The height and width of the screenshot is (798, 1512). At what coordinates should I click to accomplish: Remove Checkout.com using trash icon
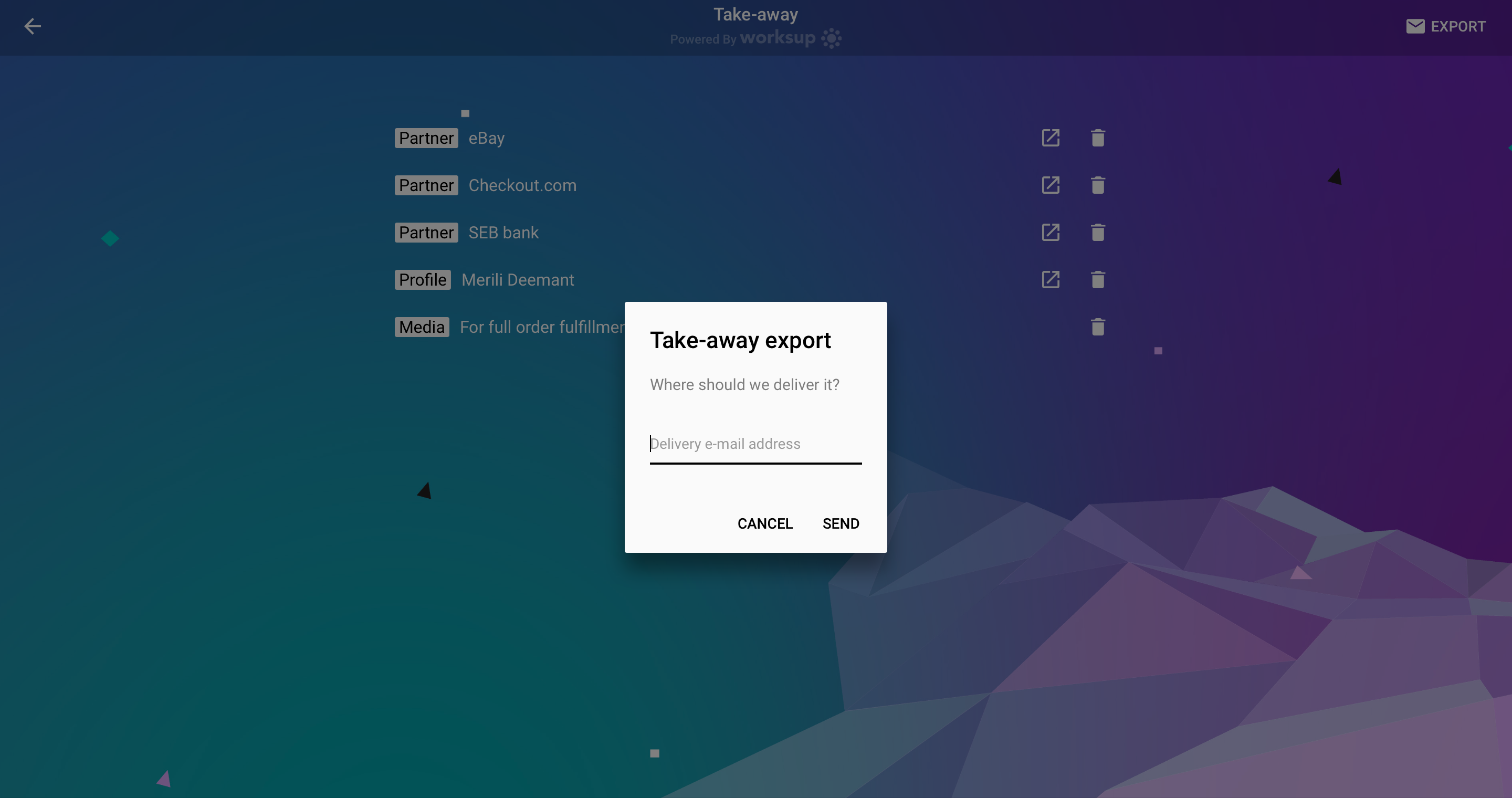[x=1098, y=185]
